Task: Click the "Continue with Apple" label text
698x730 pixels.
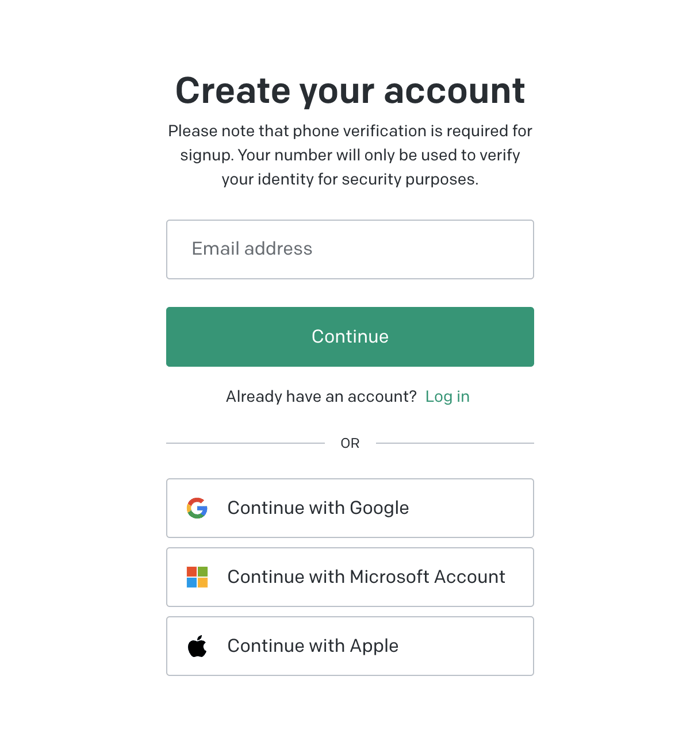Action: click(313, 646)
